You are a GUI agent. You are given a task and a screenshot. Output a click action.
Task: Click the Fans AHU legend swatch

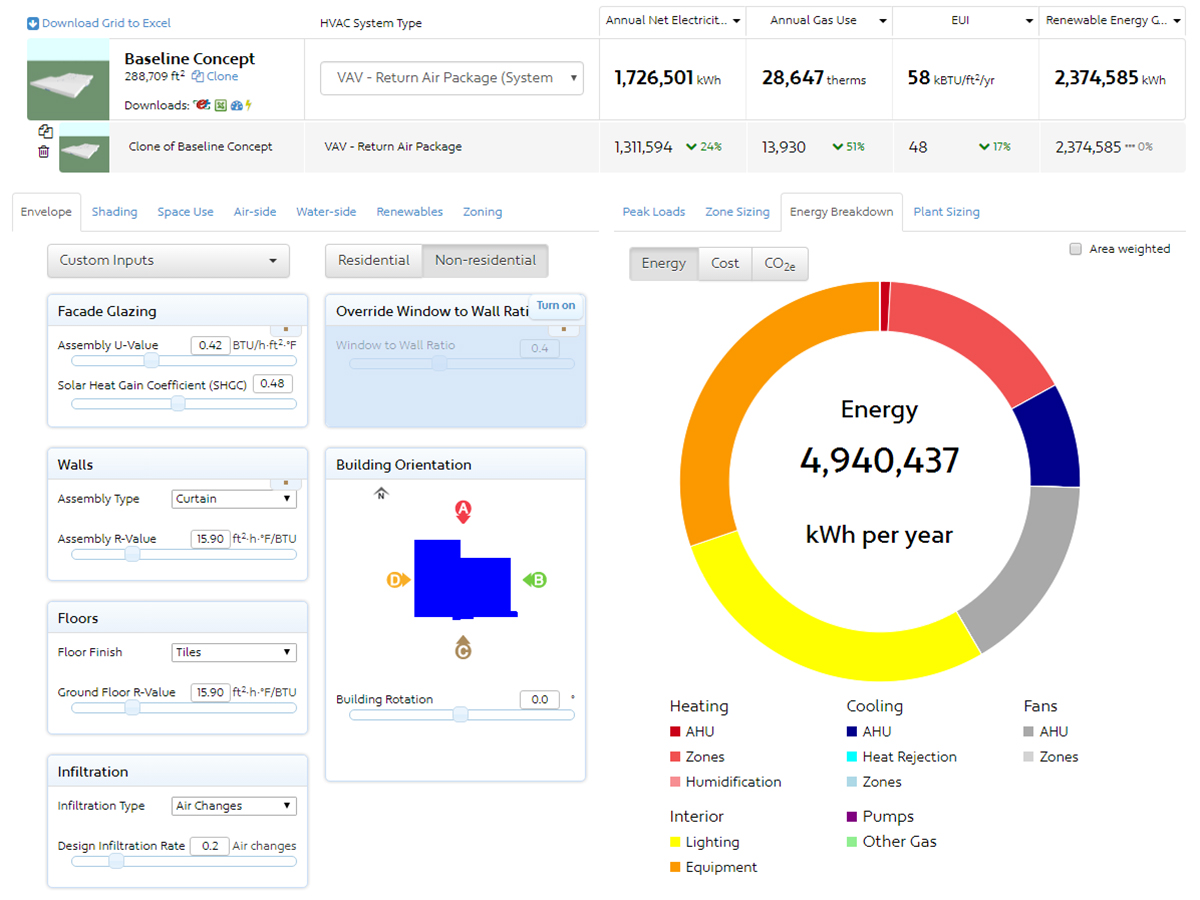[1029, 732]
